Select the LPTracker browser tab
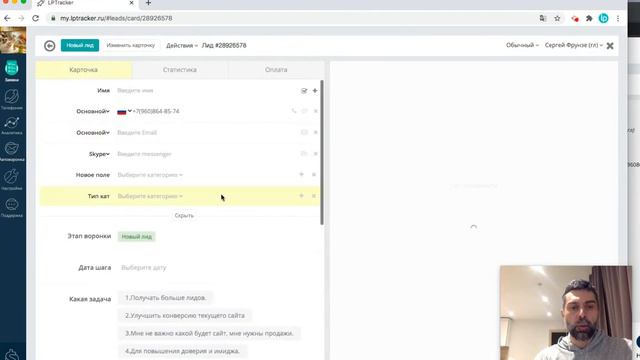Image resolution: width=640 pixels, height=360 pixels. [x=85, y=3]
